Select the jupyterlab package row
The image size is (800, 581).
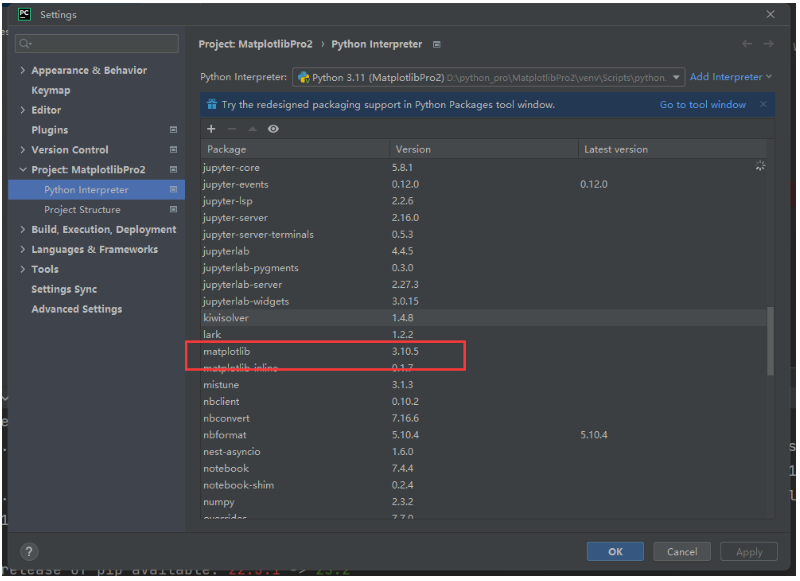[484, 251]
